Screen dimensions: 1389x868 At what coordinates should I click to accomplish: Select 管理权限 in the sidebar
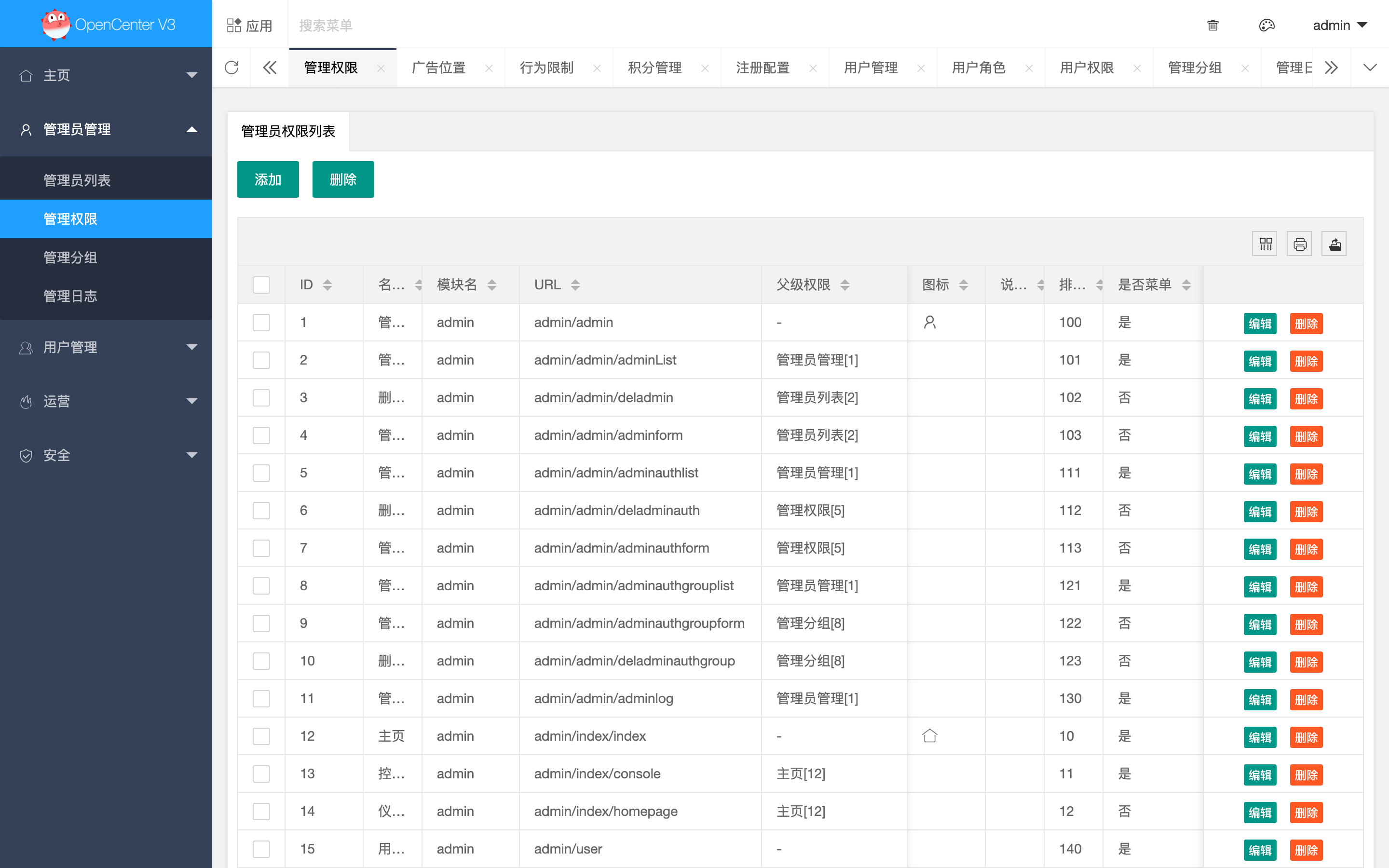click(x=106, y=219)
